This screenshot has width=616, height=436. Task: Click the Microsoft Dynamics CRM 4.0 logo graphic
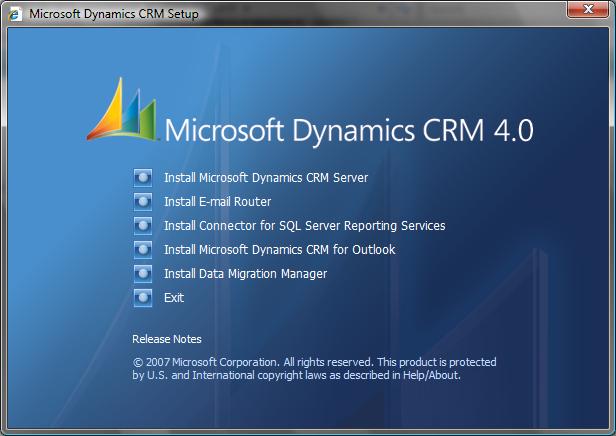coord(123,110)
